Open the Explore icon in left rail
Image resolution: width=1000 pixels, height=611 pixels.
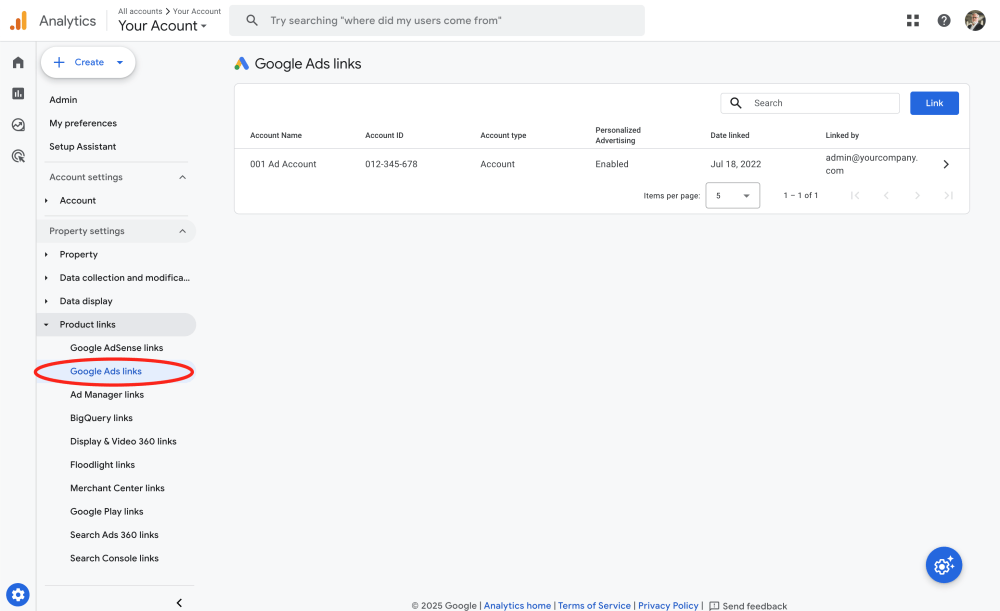18,125
